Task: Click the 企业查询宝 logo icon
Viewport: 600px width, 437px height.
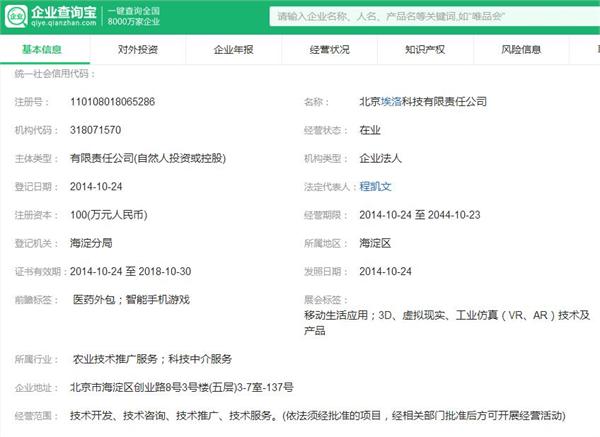Action: (16, 16)
